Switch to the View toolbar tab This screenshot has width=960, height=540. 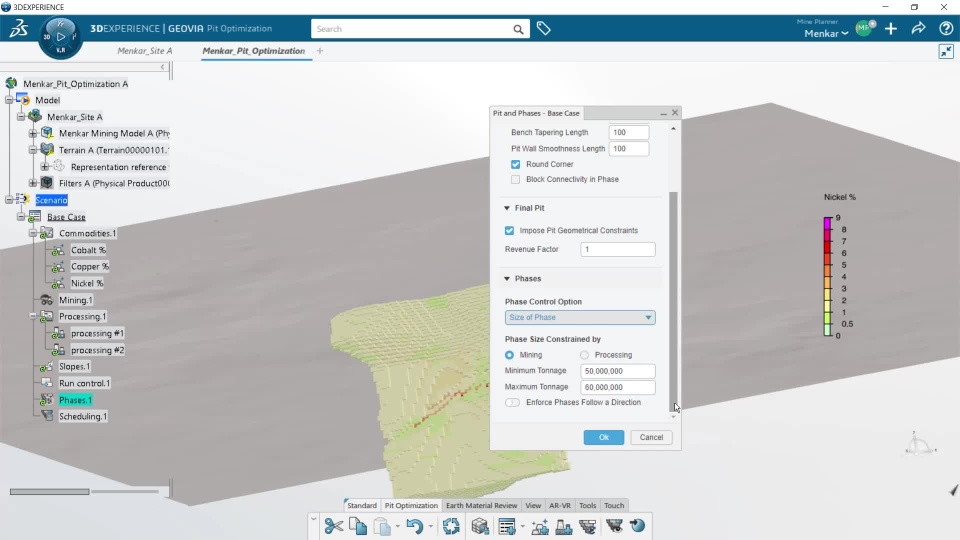coord(533,506)
